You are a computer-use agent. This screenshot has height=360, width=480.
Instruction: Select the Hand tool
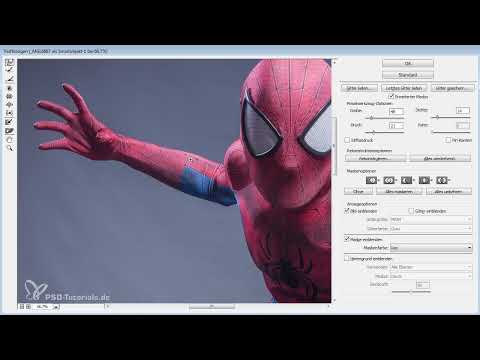click(9, 140)
